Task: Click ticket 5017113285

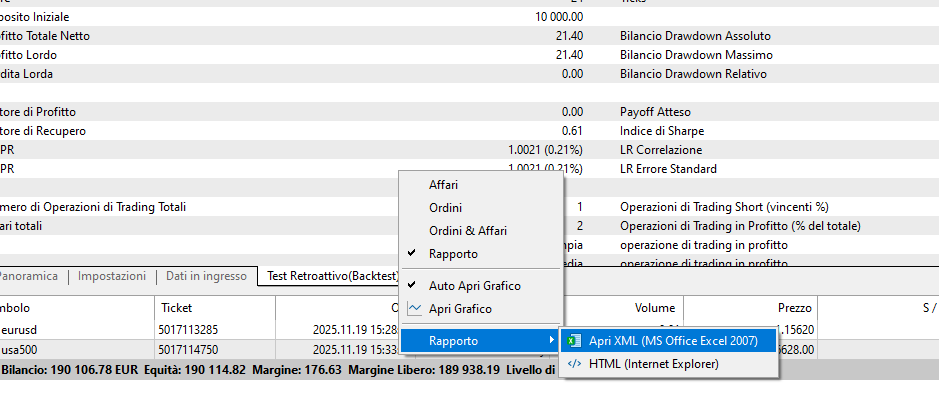Action: 188,330
